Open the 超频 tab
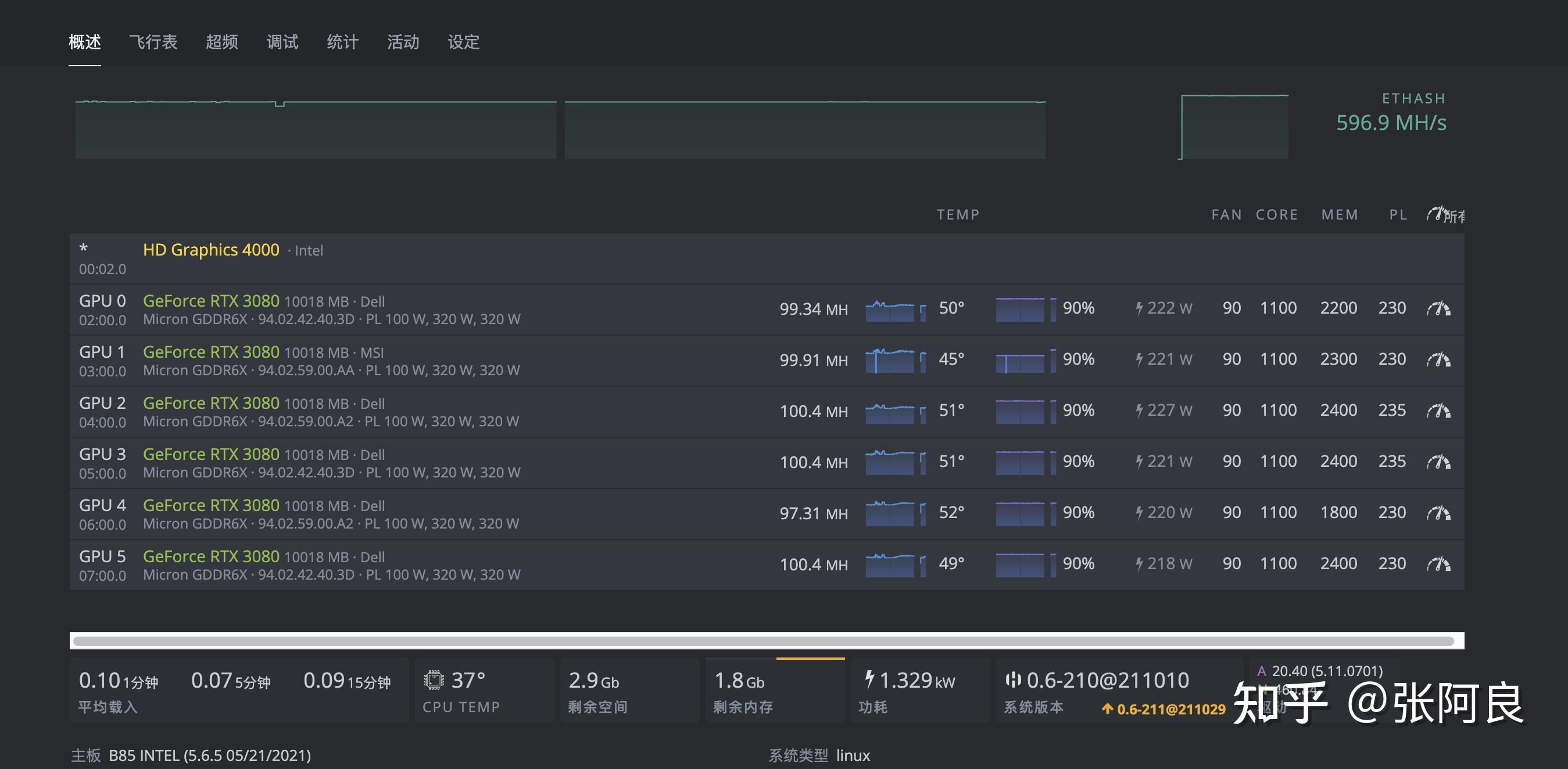 pos(221,42)
